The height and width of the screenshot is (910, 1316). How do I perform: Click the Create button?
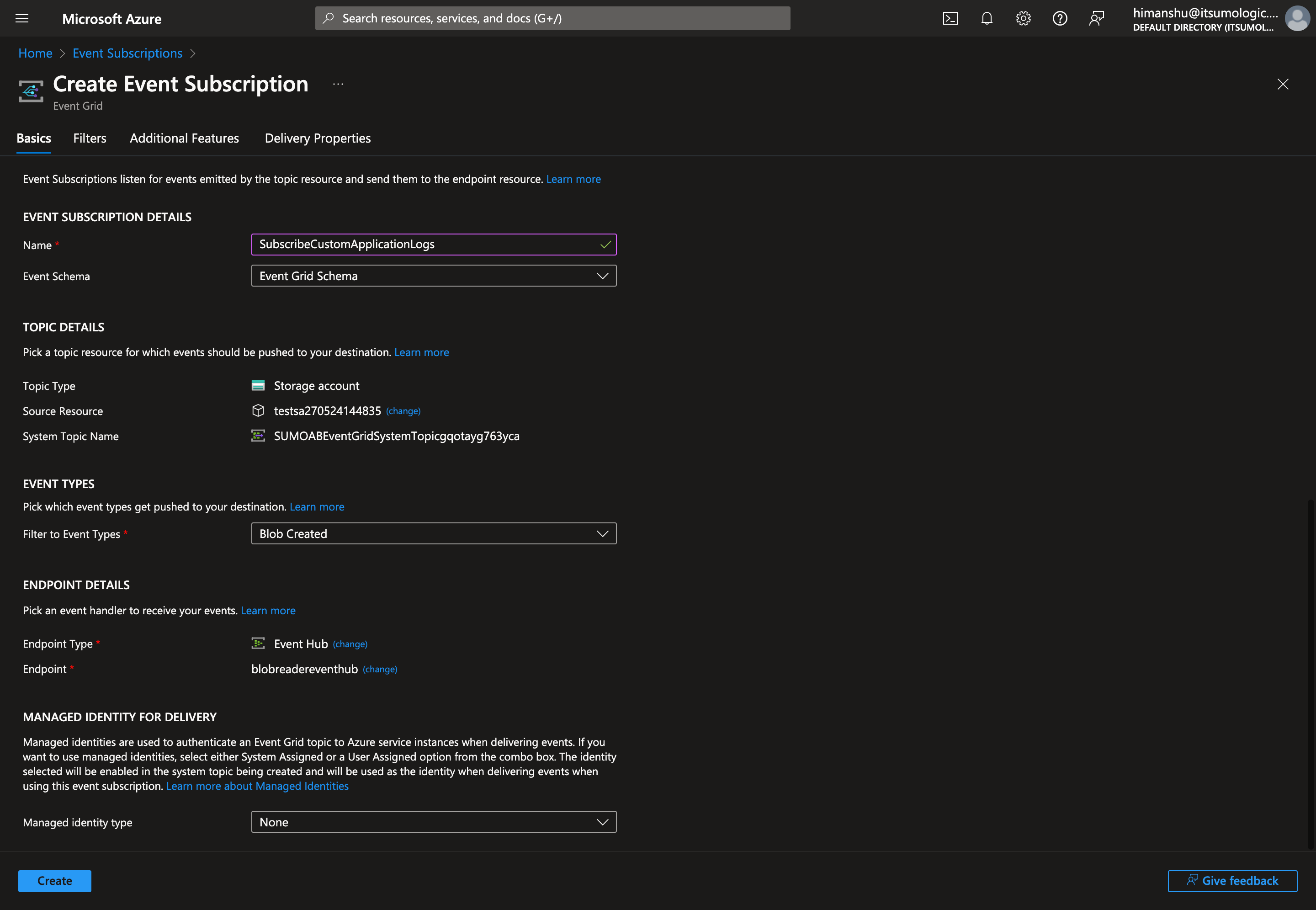tap(54, 880)
